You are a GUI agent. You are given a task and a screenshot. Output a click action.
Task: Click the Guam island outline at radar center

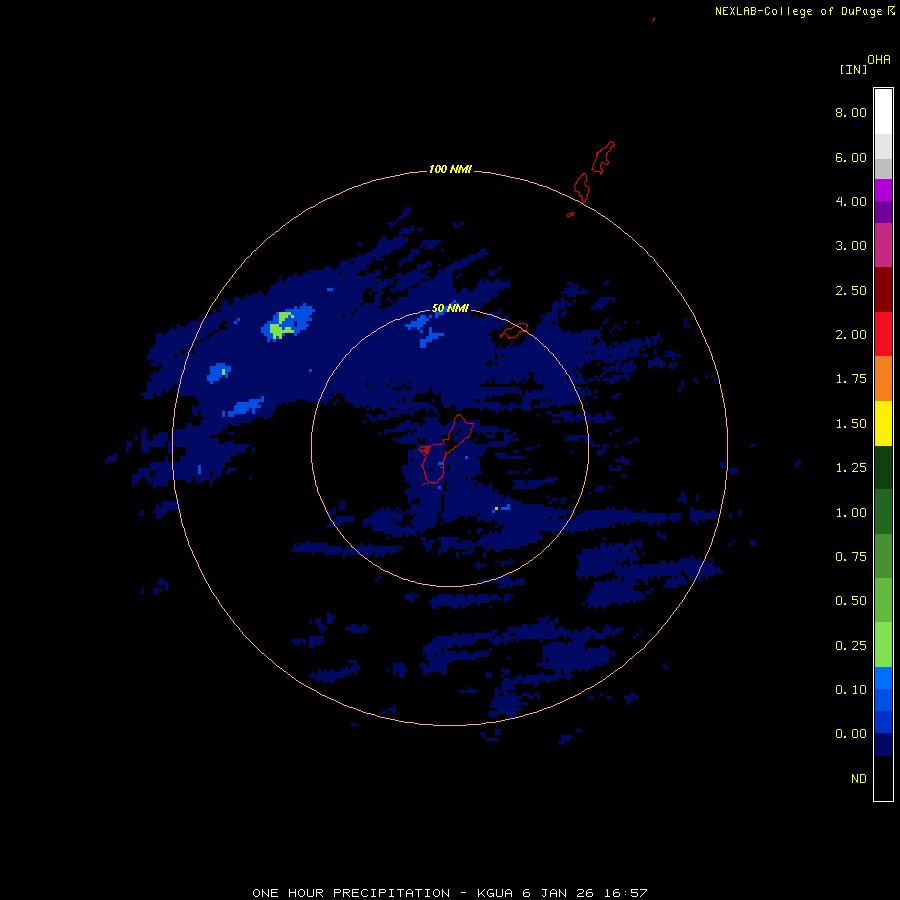point(446,449)
